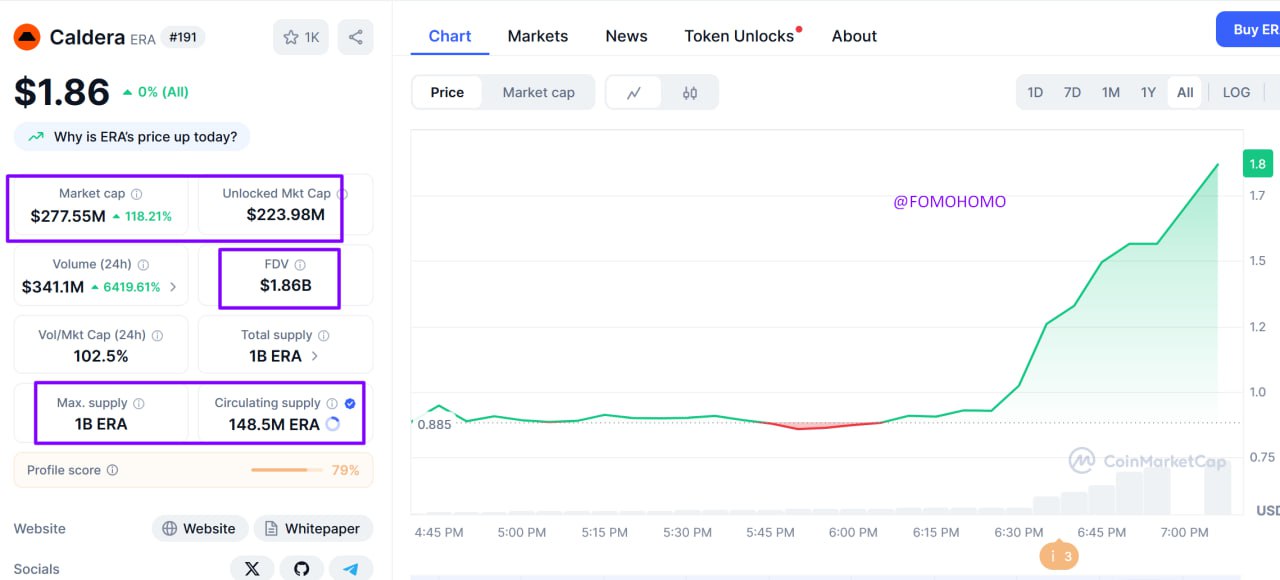Click the Buy ERA button
Image resolution: width=1280 pixels, height=580 pixels.
point(1248,29)
